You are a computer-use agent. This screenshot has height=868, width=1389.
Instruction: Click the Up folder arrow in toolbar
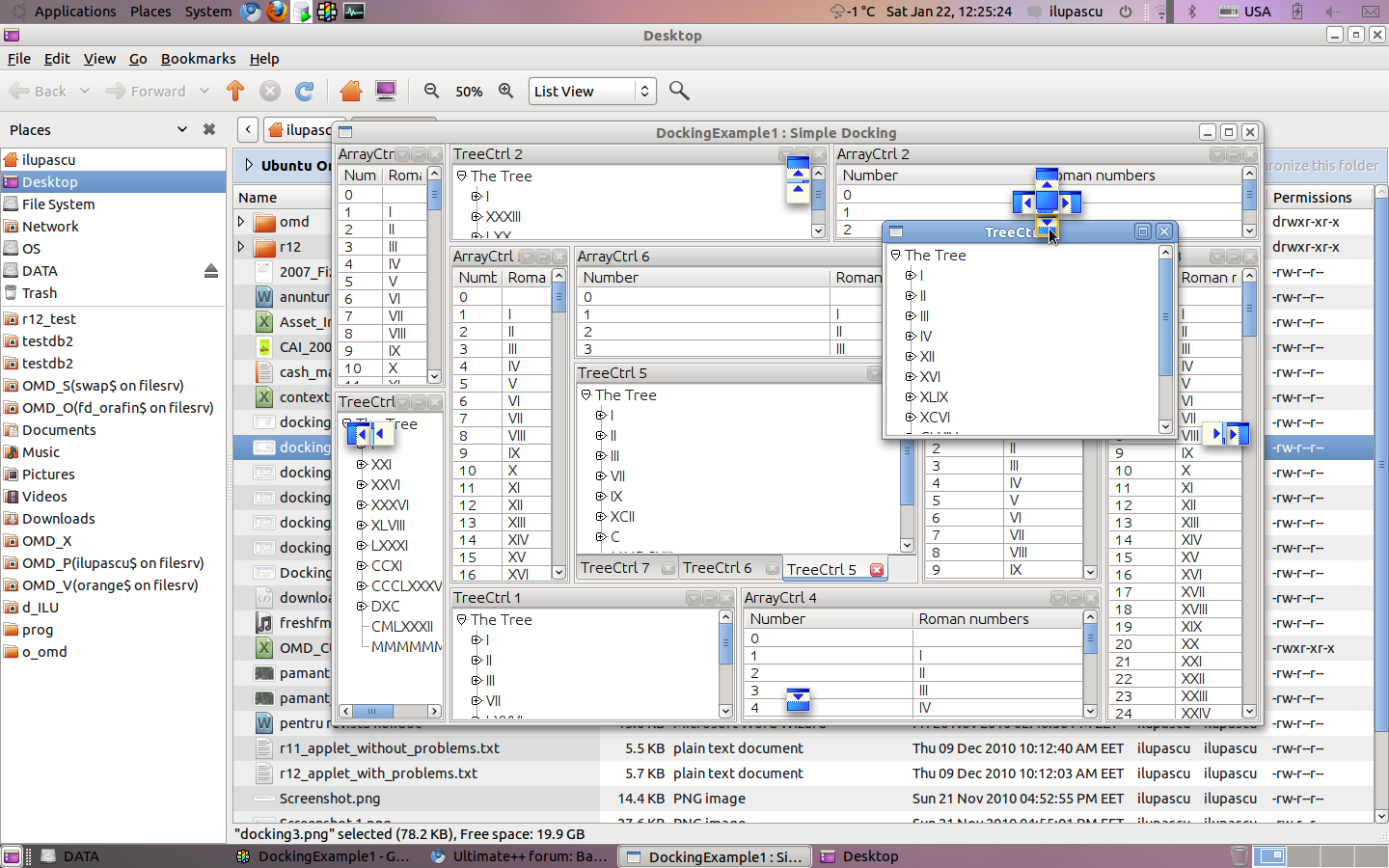[235, 91]
